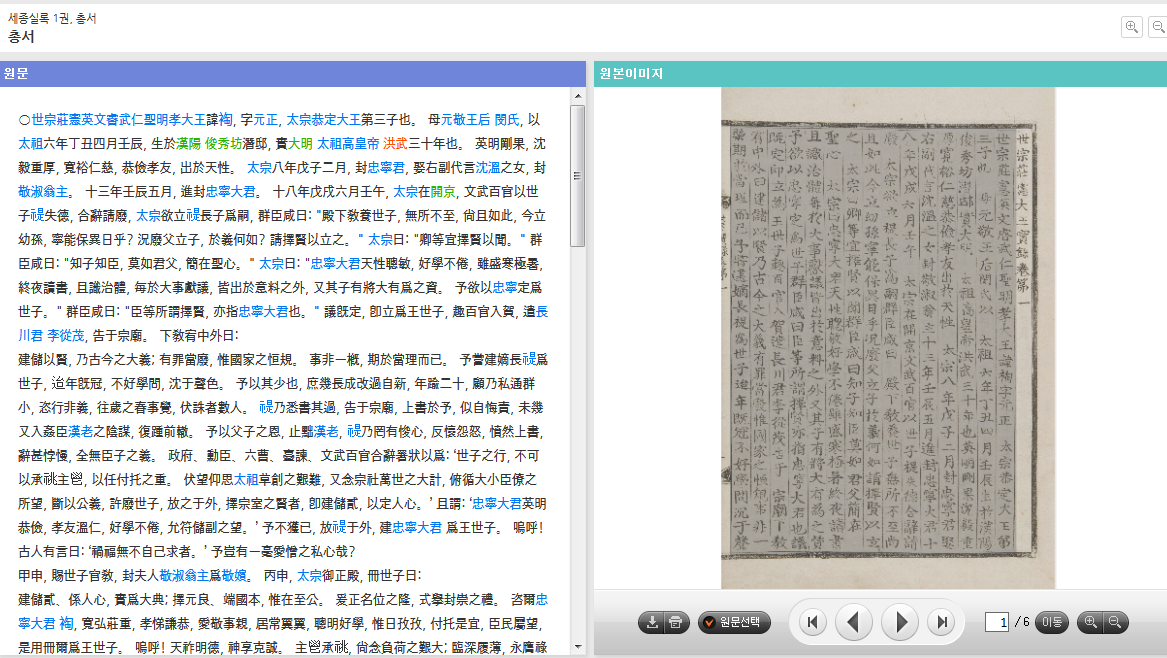Image resolution: width=1167 pixels, height=658 pixels.
Task: Enlarge text with top-right zoom-in icon
Action: (x=1132, y=28)
